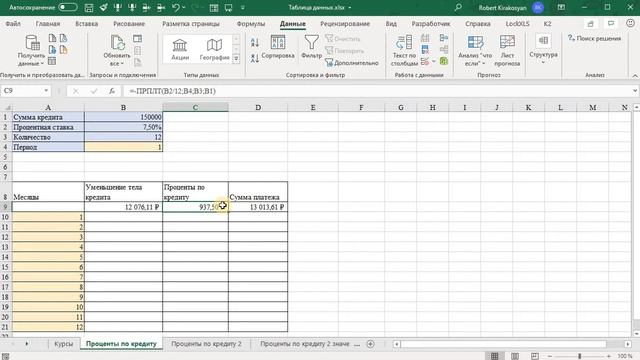Click the Save icon in title bar

89,7
